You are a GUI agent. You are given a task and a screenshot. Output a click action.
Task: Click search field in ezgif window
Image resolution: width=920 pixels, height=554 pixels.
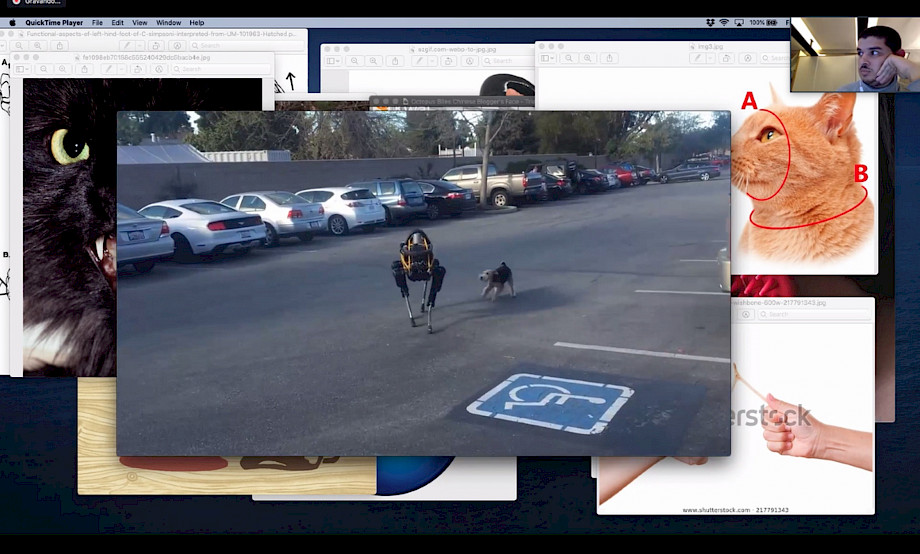[x=506, y=61]
